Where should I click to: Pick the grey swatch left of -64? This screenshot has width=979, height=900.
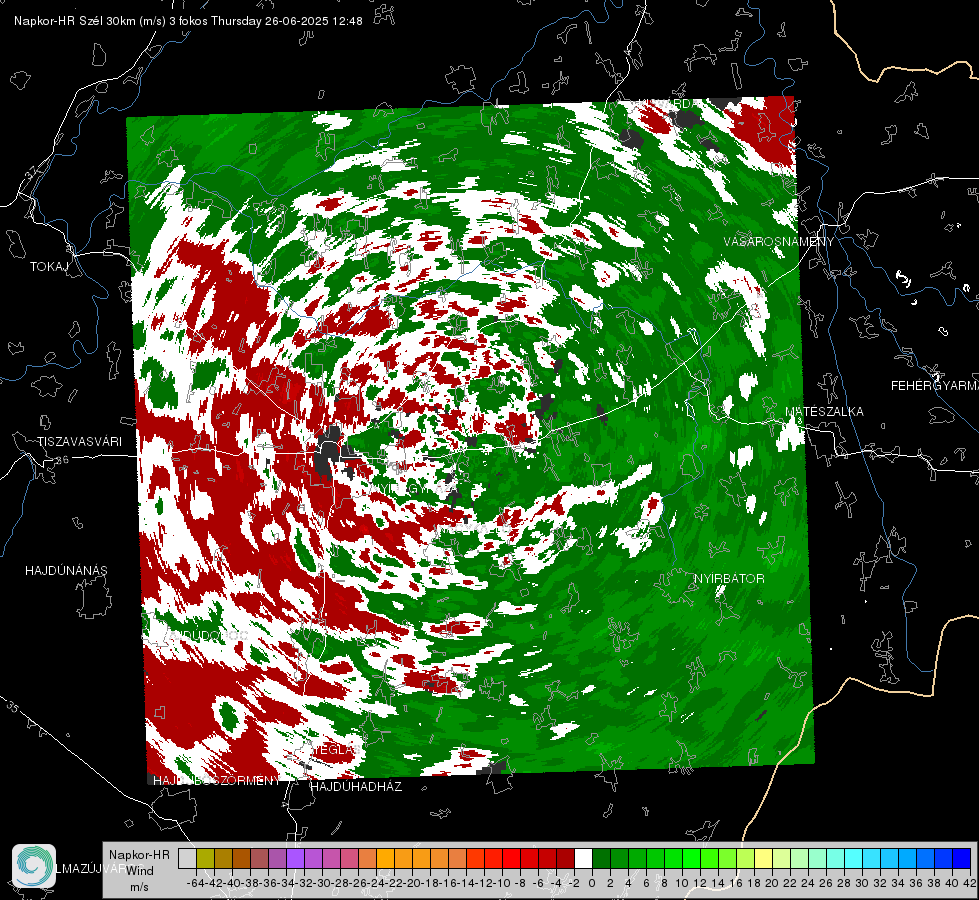pos(187,858)
